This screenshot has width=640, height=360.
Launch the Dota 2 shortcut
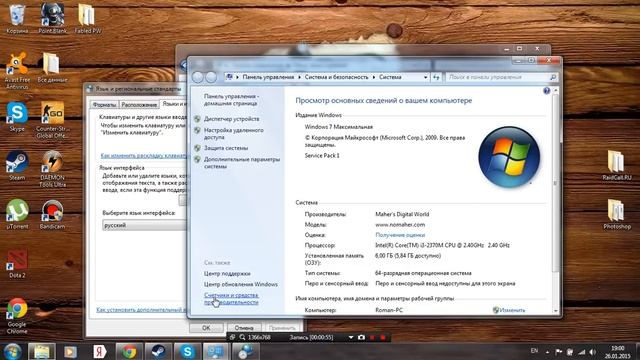[x=17, y=264]
